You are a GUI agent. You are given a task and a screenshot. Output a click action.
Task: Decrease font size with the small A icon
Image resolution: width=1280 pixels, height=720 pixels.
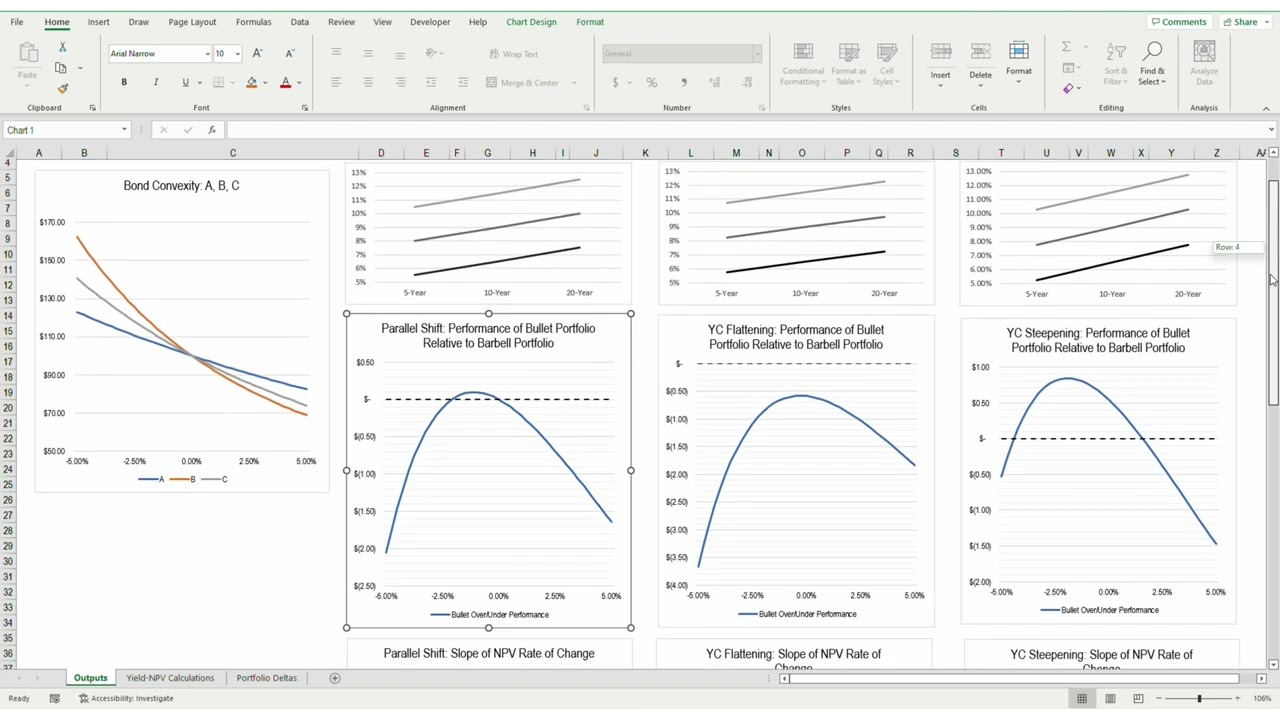click(x=290, y=54)
